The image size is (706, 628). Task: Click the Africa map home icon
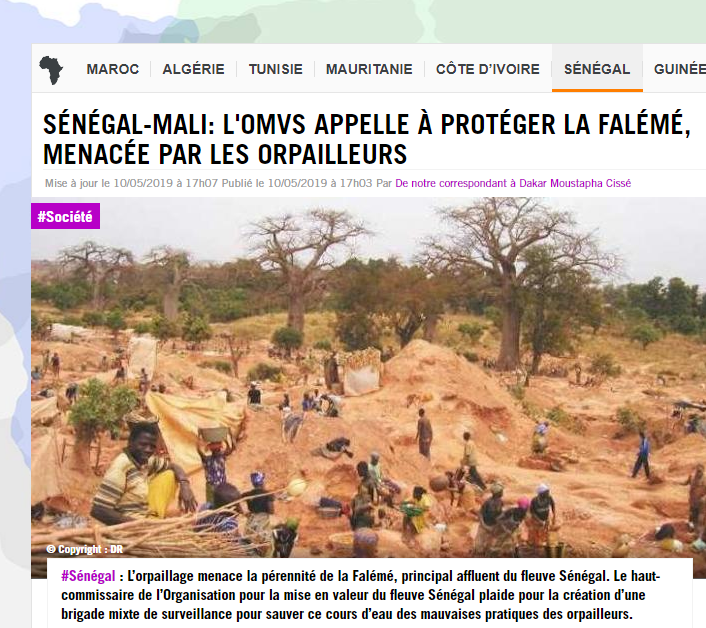coord(51,70)
